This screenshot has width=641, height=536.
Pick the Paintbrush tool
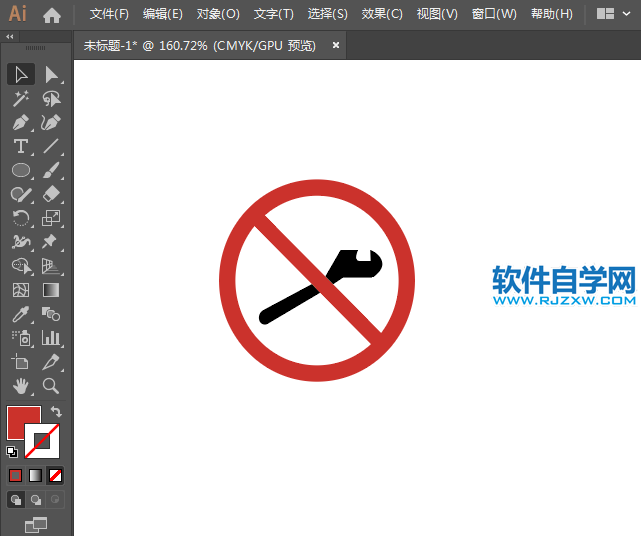point(51,170)
